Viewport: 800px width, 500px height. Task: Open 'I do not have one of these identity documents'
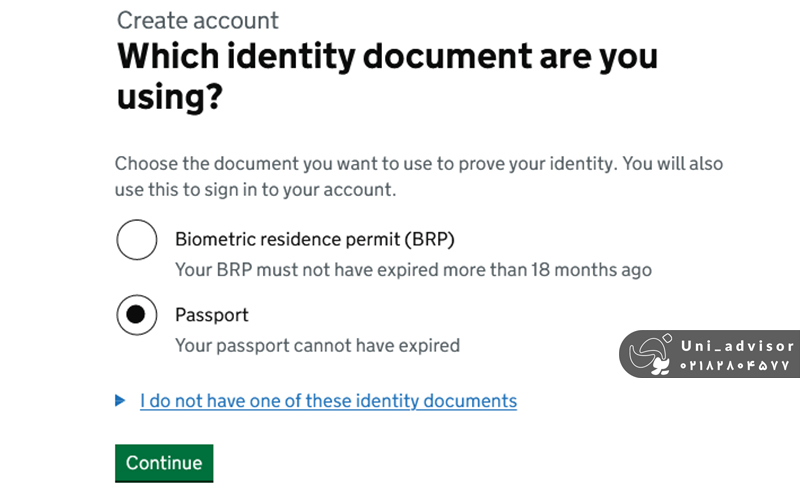[328, 401]
